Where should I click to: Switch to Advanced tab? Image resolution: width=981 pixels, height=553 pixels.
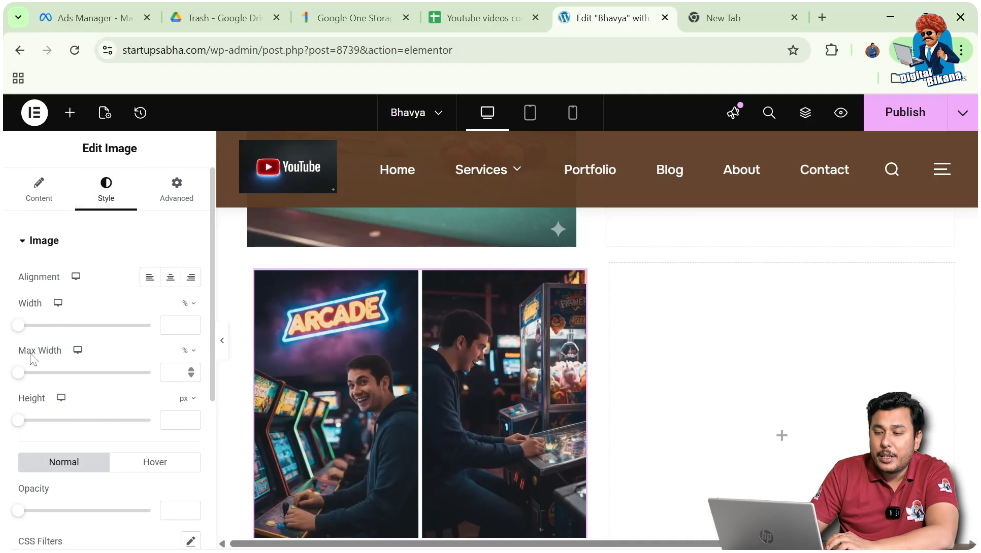176,189
